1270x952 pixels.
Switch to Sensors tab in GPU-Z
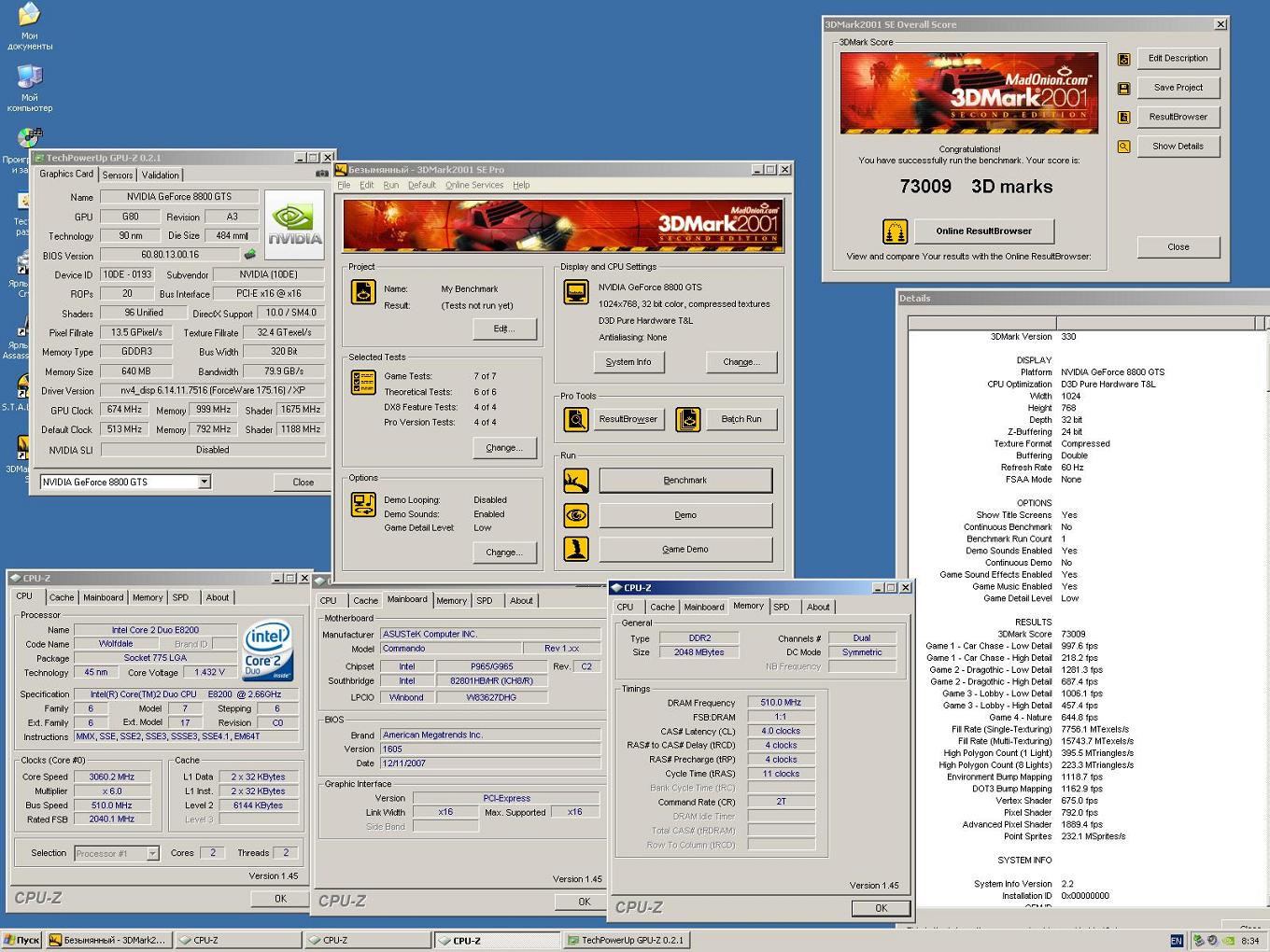118,175
